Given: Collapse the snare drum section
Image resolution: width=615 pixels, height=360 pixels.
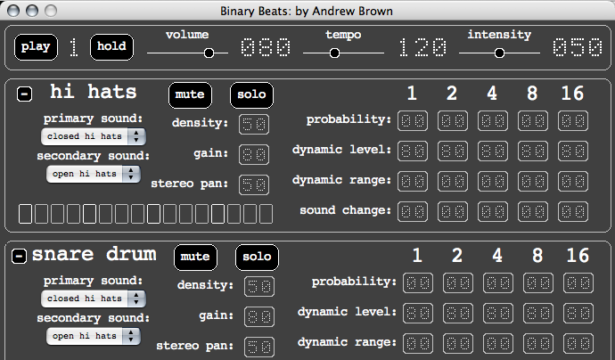Looking at the screenshot, I should 19,256.
